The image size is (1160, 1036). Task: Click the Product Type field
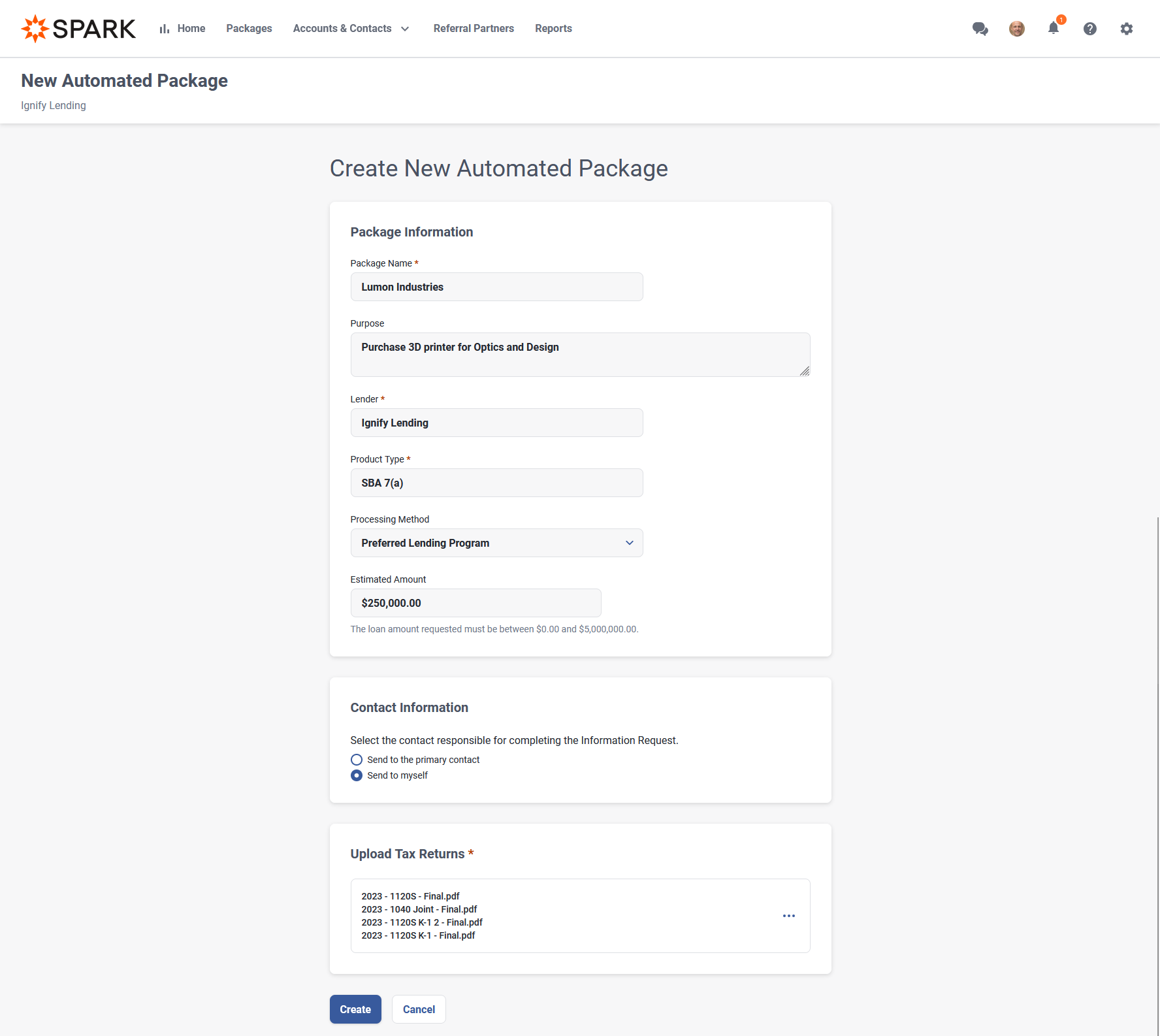click(496, 483)
